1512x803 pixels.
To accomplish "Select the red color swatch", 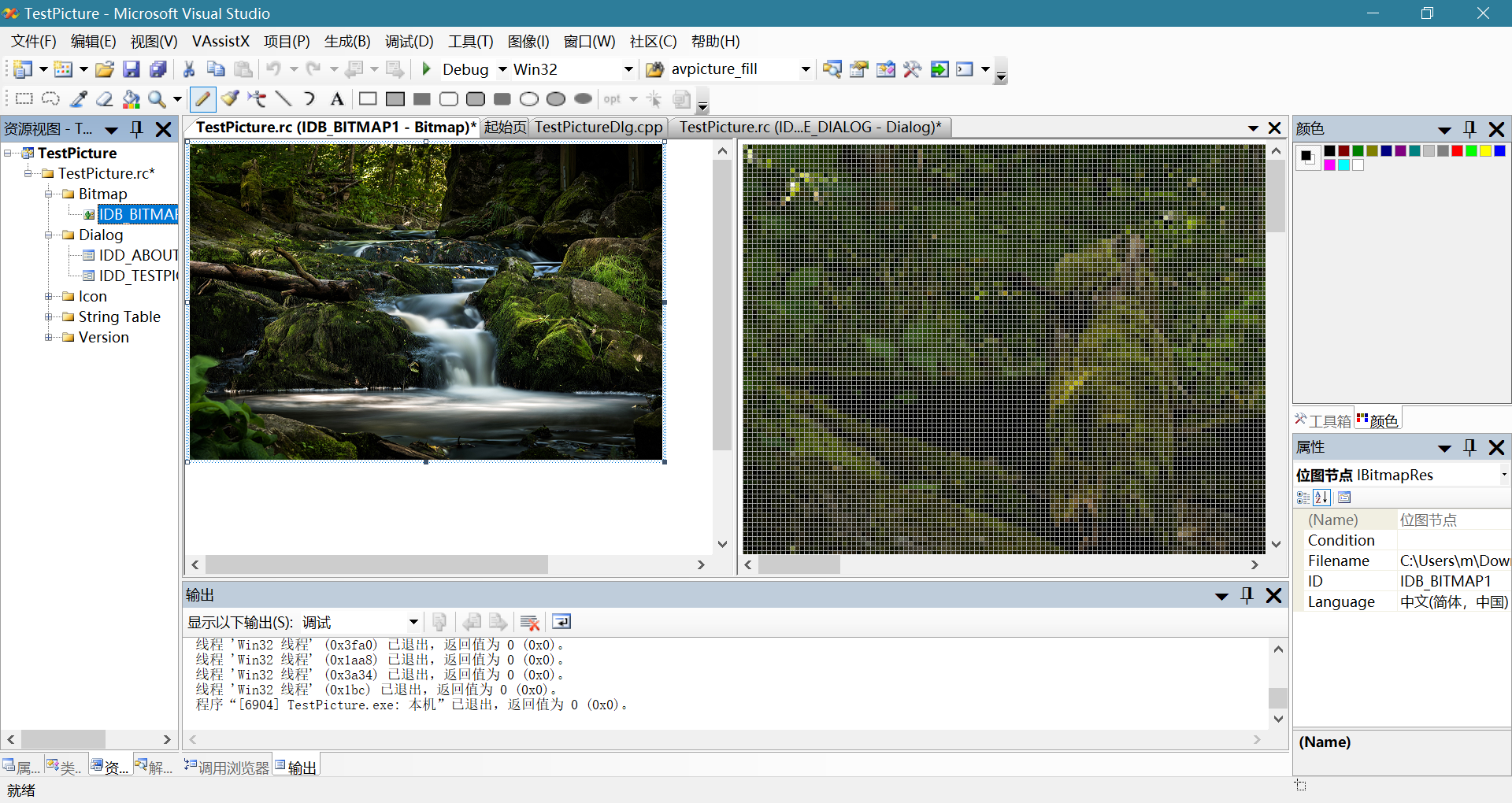I will (1457, 151).
